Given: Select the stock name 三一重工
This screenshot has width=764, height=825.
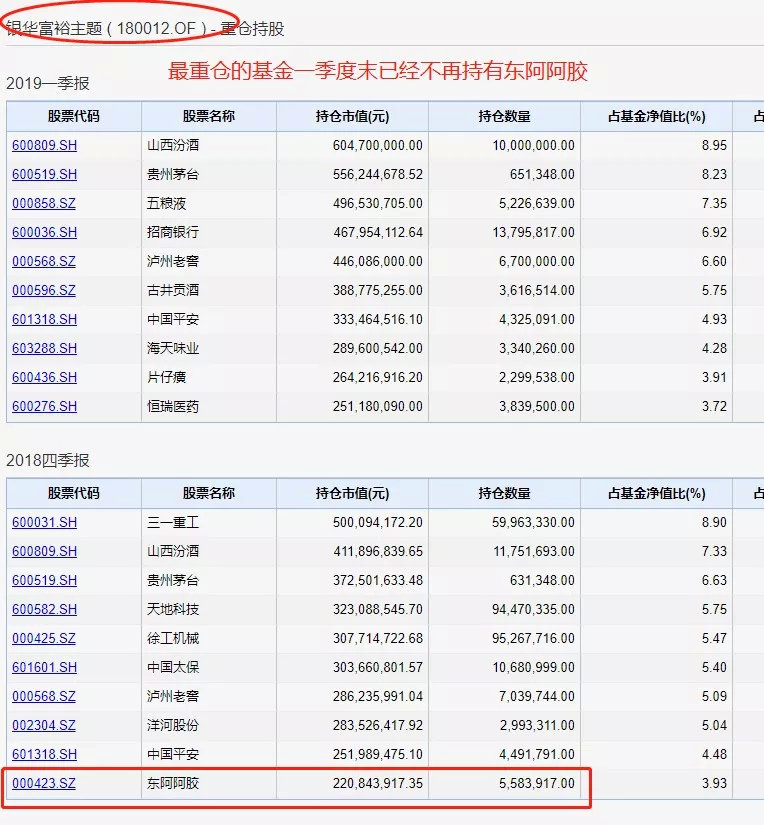Looking at the screenshot, I should pos(173,522).
